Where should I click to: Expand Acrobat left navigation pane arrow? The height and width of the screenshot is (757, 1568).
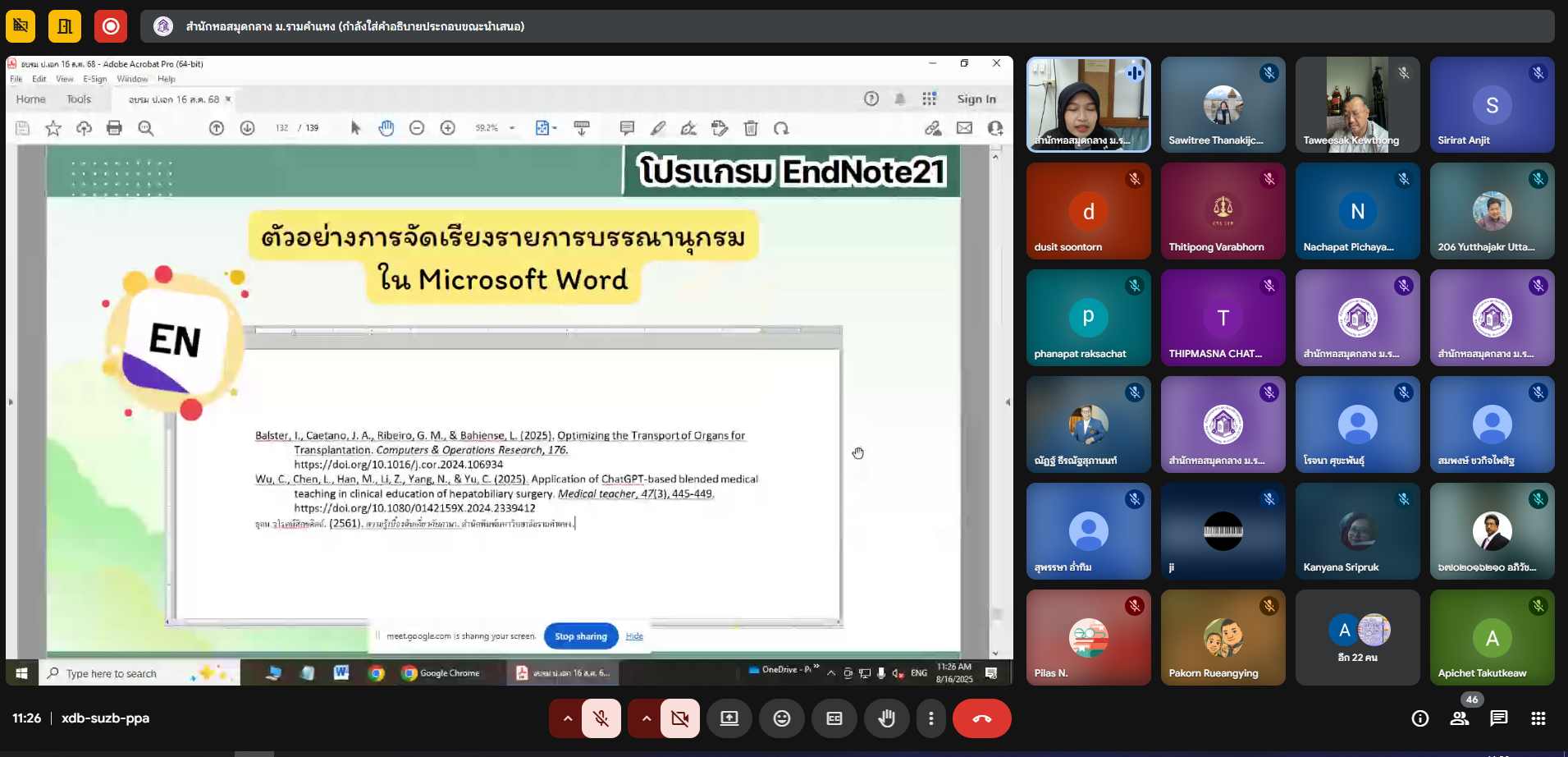point(11,402)
